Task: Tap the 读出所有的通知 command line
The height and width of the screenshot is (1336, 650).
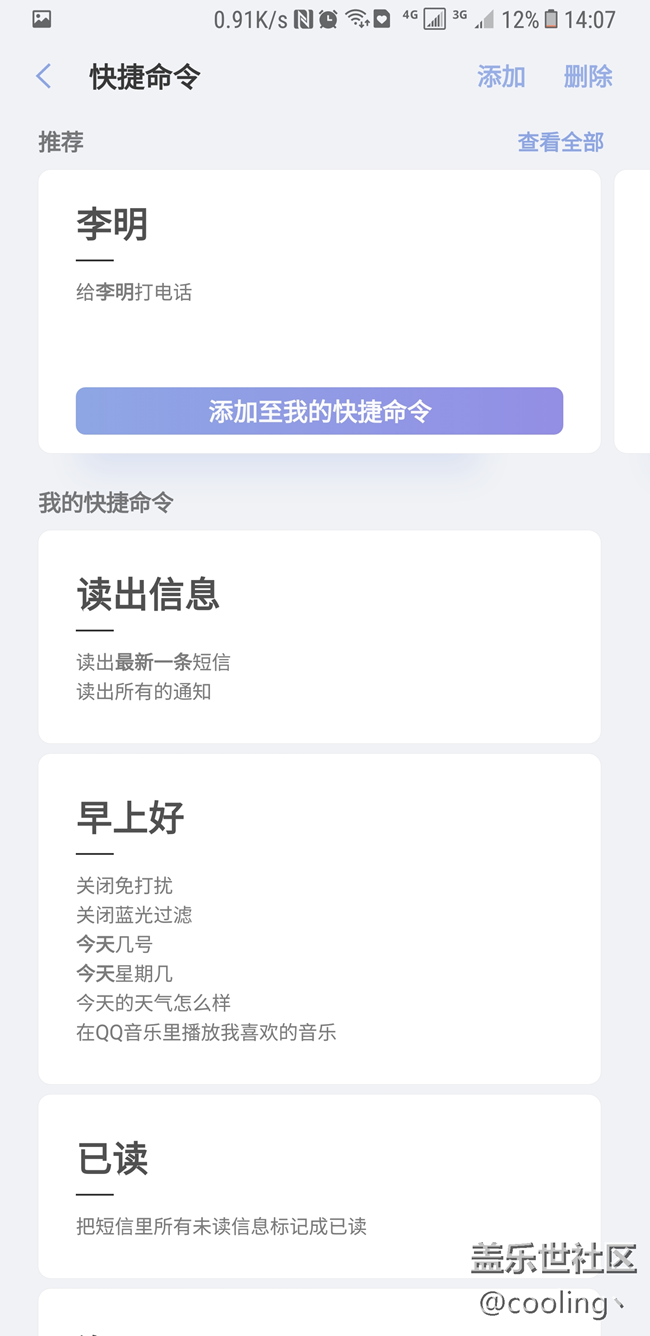Action: click(144, 691)
